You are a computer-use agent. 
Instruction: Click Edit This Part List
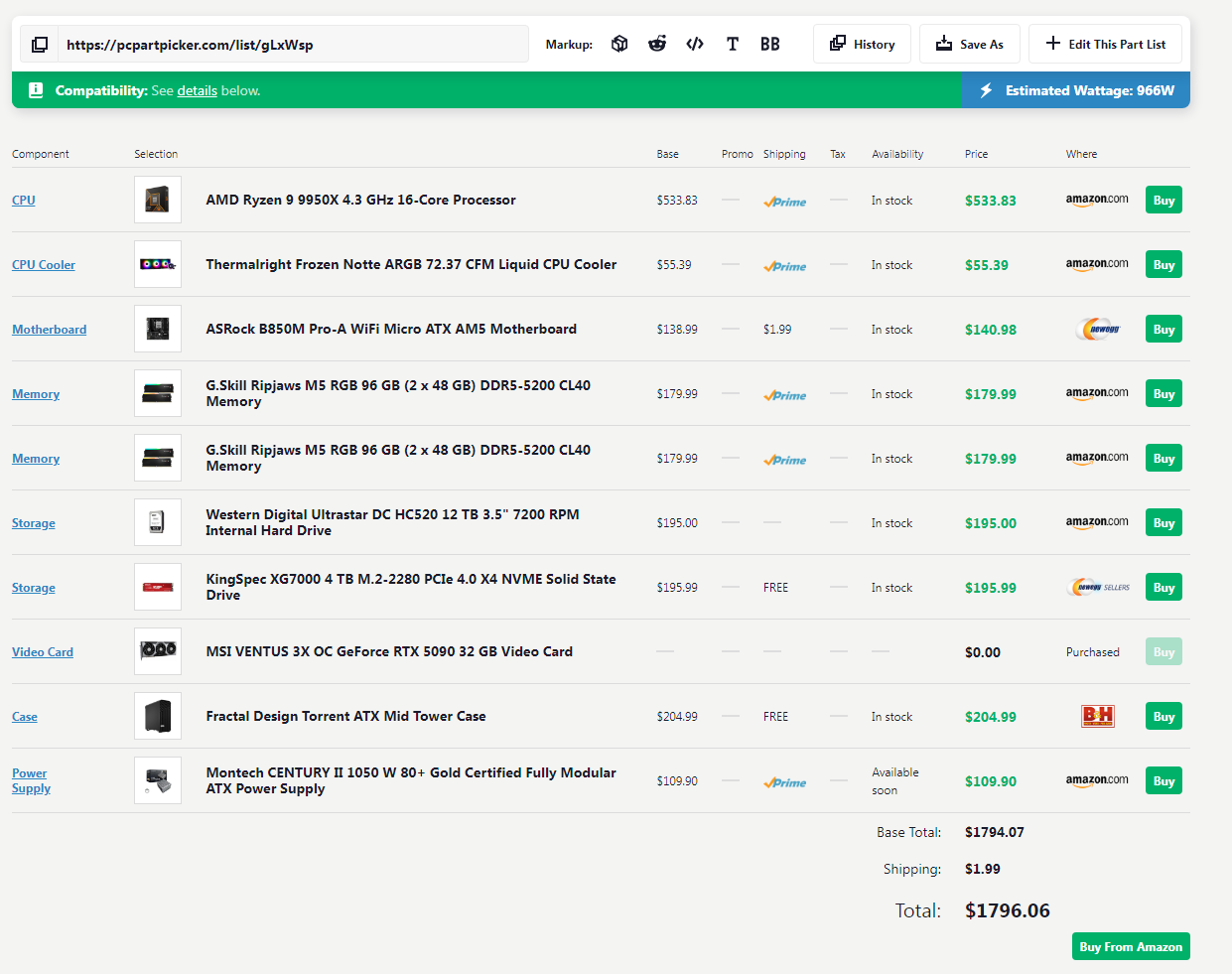tap(1105, 44)
